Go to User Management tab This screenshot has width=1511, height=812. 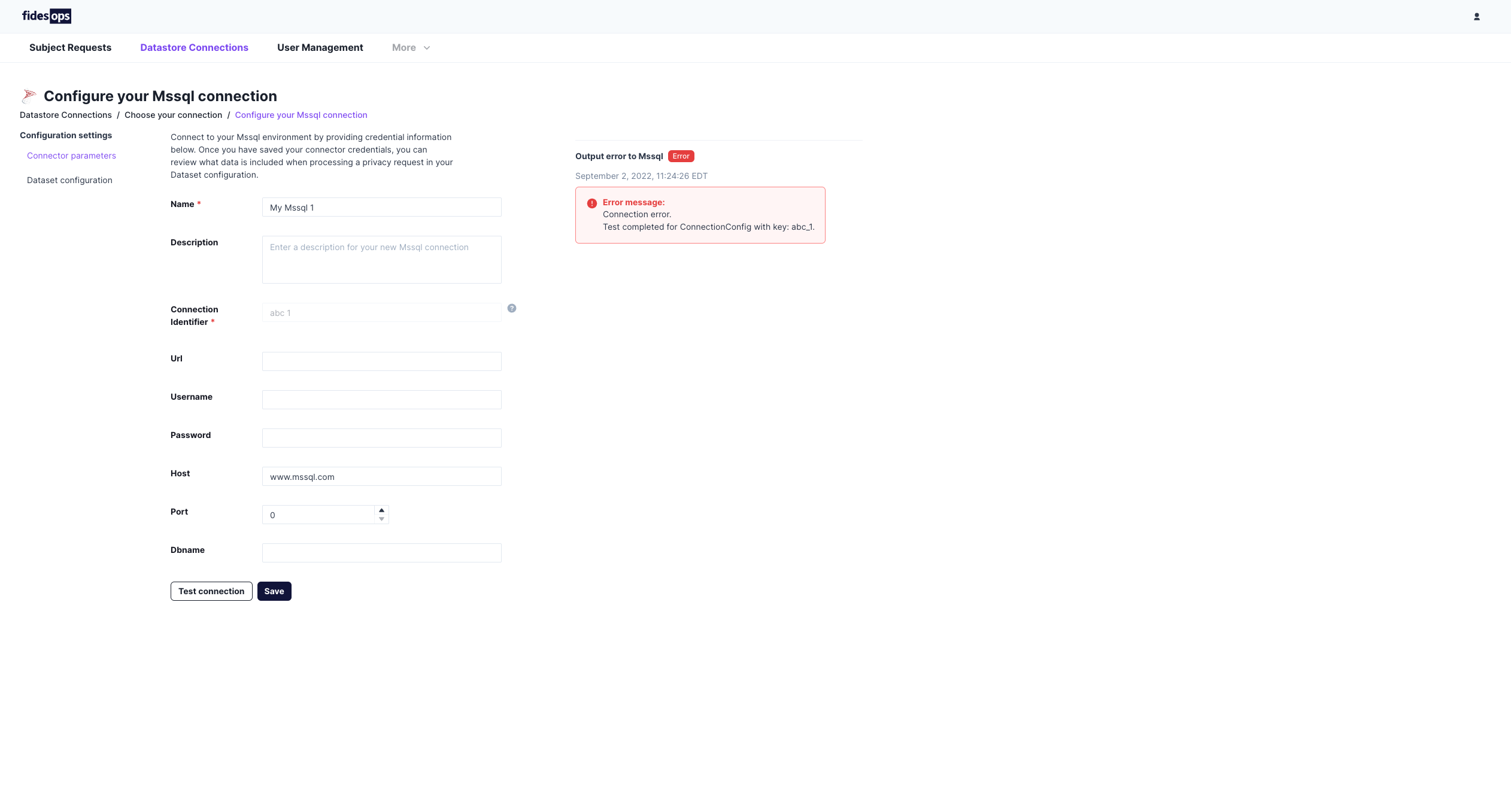coord(320,48)
